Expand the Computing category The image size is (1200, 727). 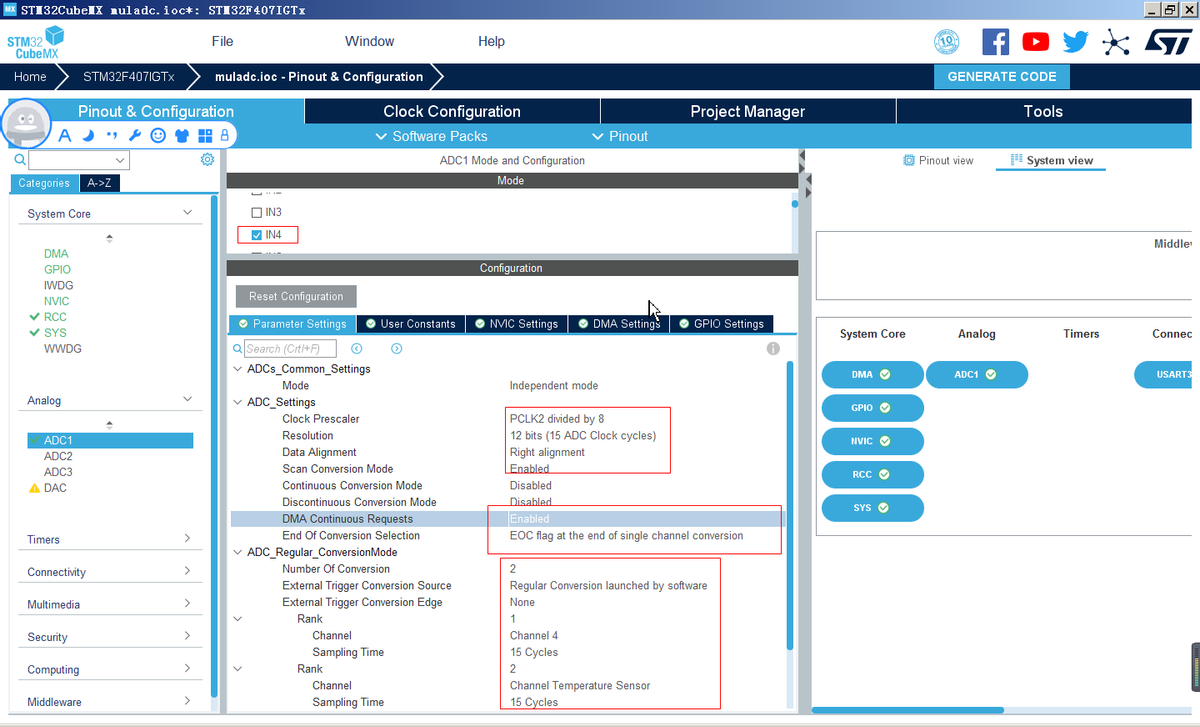187,669
